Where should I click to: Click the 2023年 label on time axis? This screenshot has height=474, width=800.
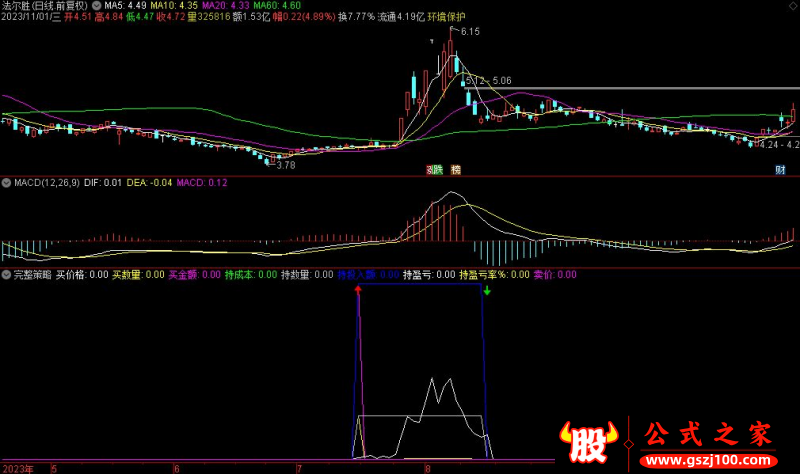click(x=16, y=467)
